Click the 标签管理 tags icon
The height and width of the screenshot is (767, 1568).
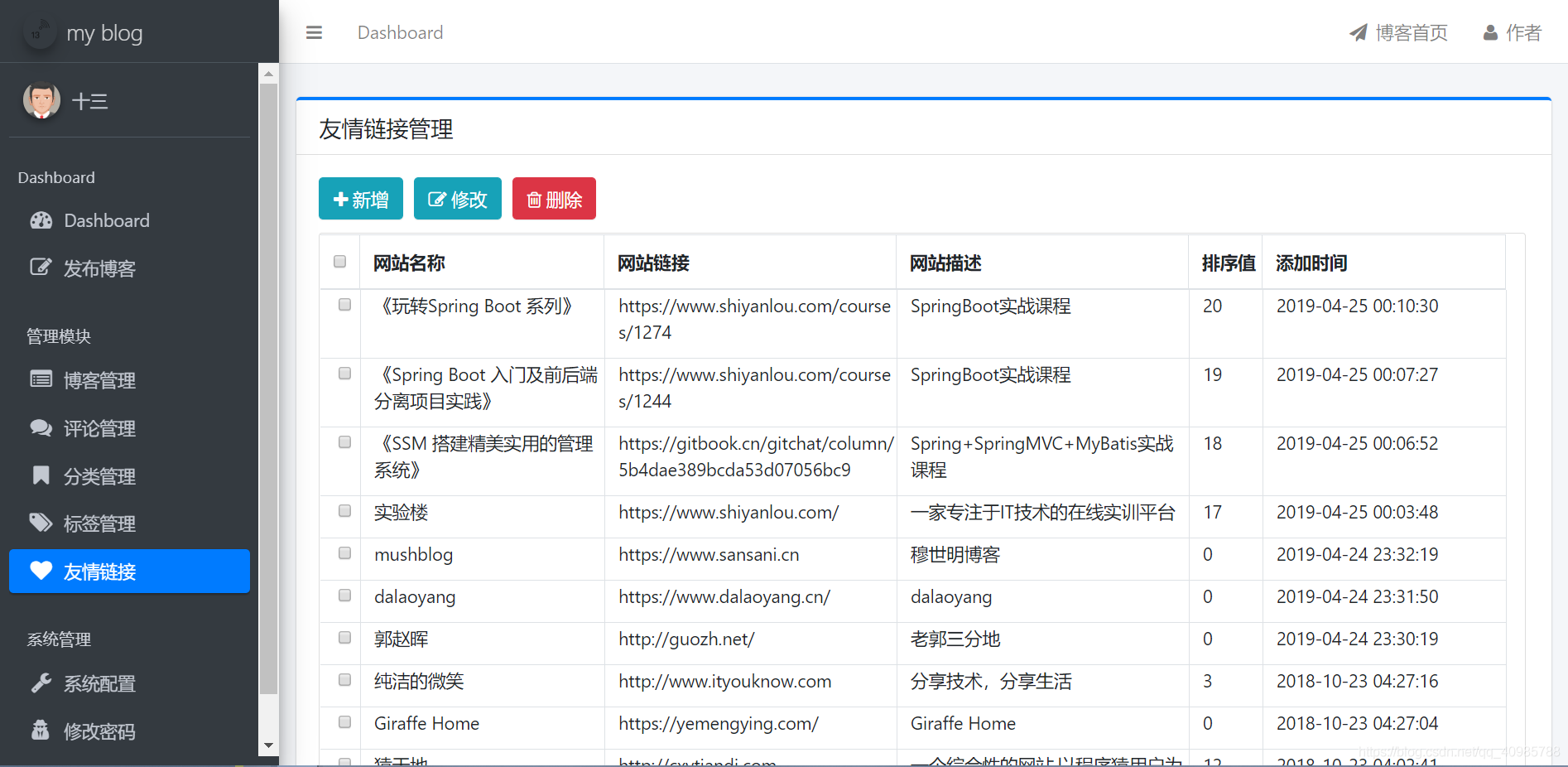pos(41,522)
